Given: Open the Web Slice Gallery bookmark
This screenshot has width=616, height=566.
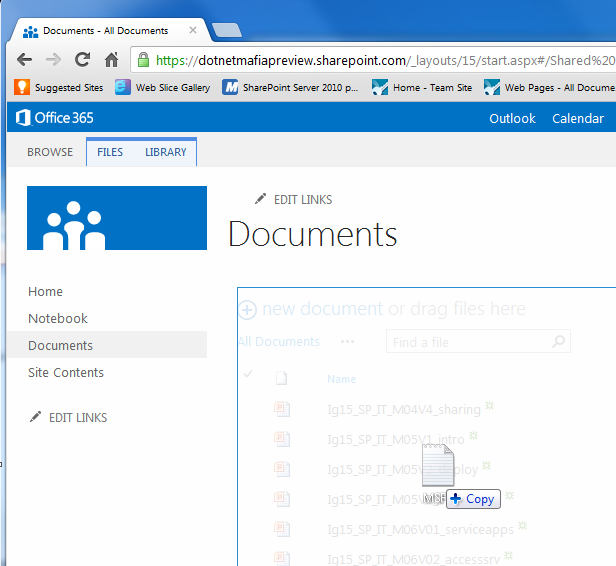Looking at the screenshot, I should pyautogui.click(x=162, y=87).
